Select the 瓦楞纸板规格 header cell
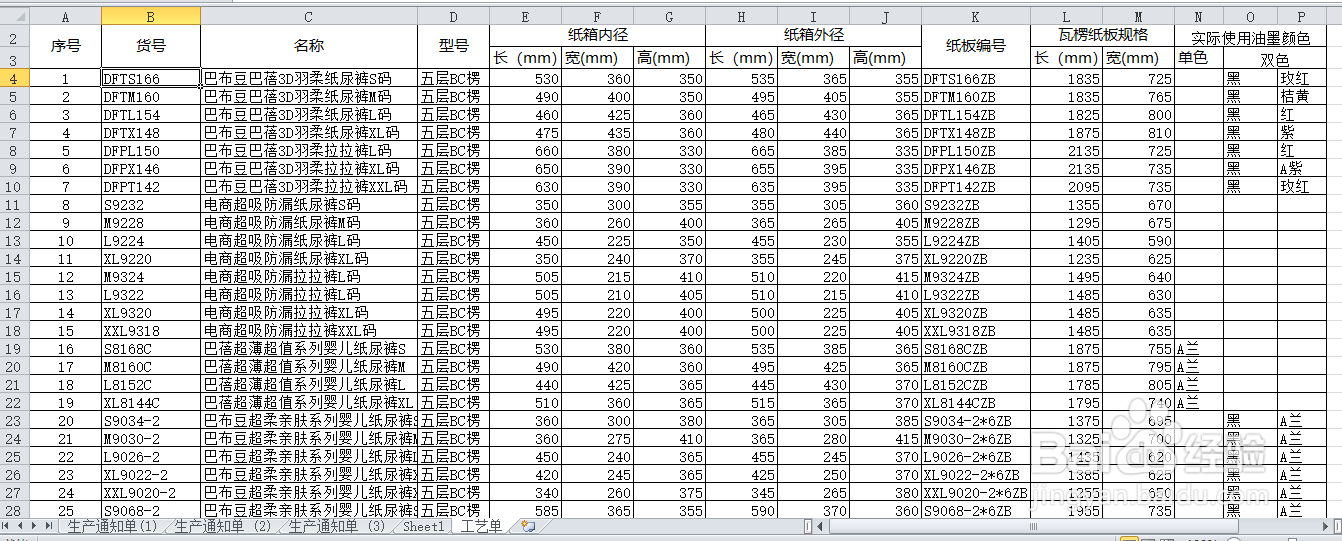 (x=1102, y=35)
